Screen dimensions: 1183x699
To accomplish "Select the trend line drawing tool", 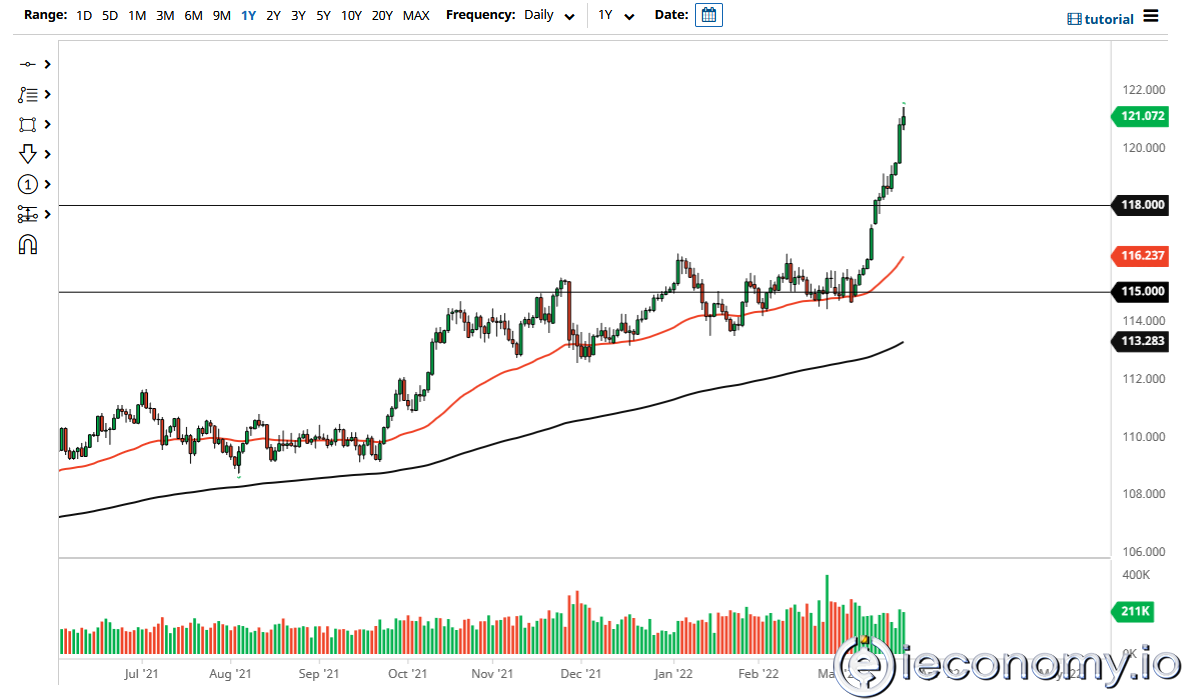I will click(28, 63).
